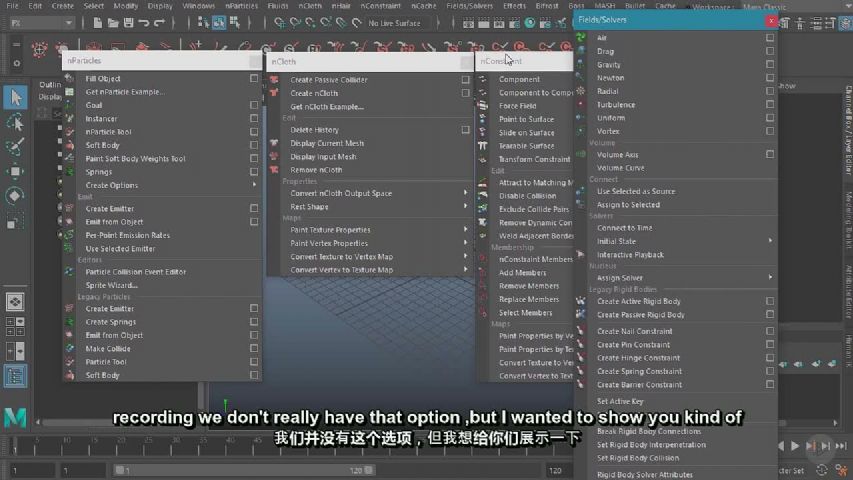Expand Convert nCloth Output Space submenu

(466, 193)
